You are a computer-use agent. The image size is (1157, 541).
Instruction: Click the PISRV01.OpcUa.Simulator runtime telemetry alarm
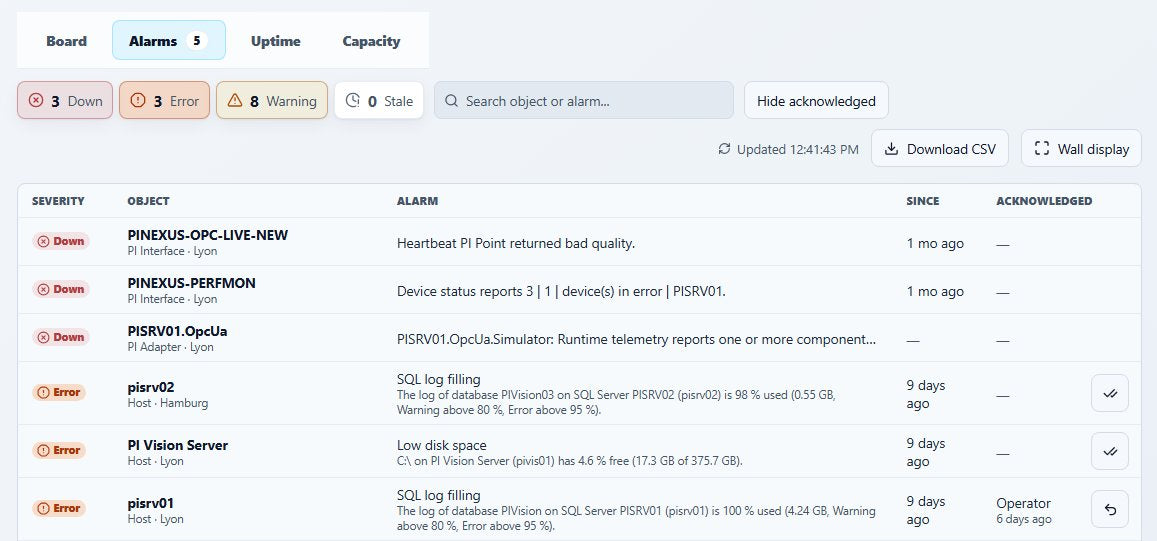pyautogui.click(x=637, y=340)
